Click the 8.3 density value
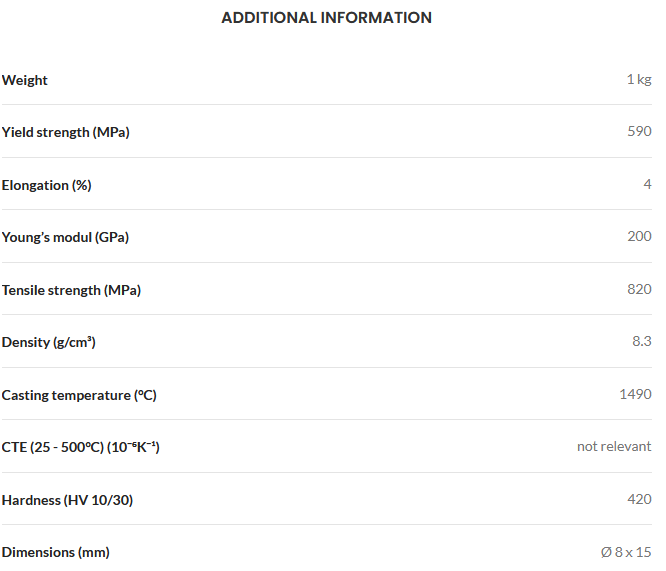This screenshot has width=666, height=571. pyautogui.click(x=642, y=341)
